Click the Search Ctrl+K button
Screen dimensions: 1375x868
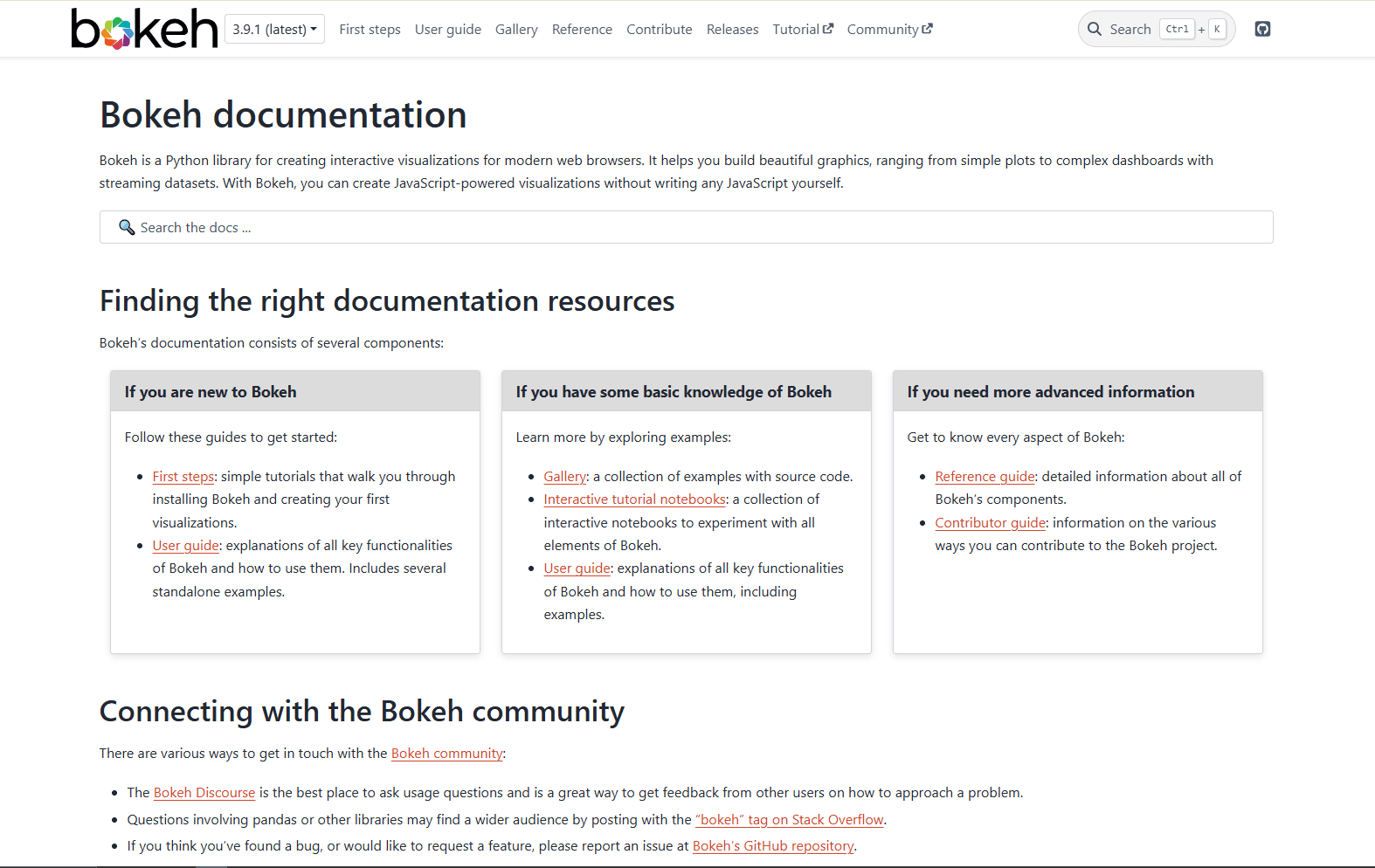point(1157,29)
